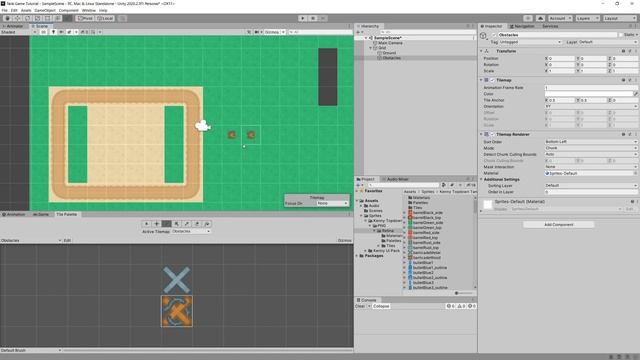Screen dimensions: 640x360
Task: Toggle Scene view 2D mode
Action: [x=43, y=32]
